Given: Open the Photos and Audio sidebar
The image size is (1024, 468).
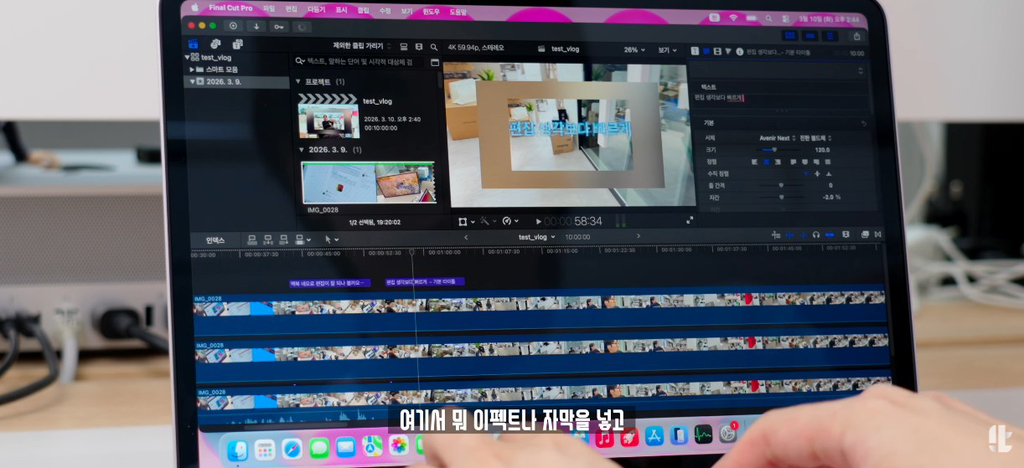Looking at the screenshot, I should pyautogui.click(x=216, y=44).
